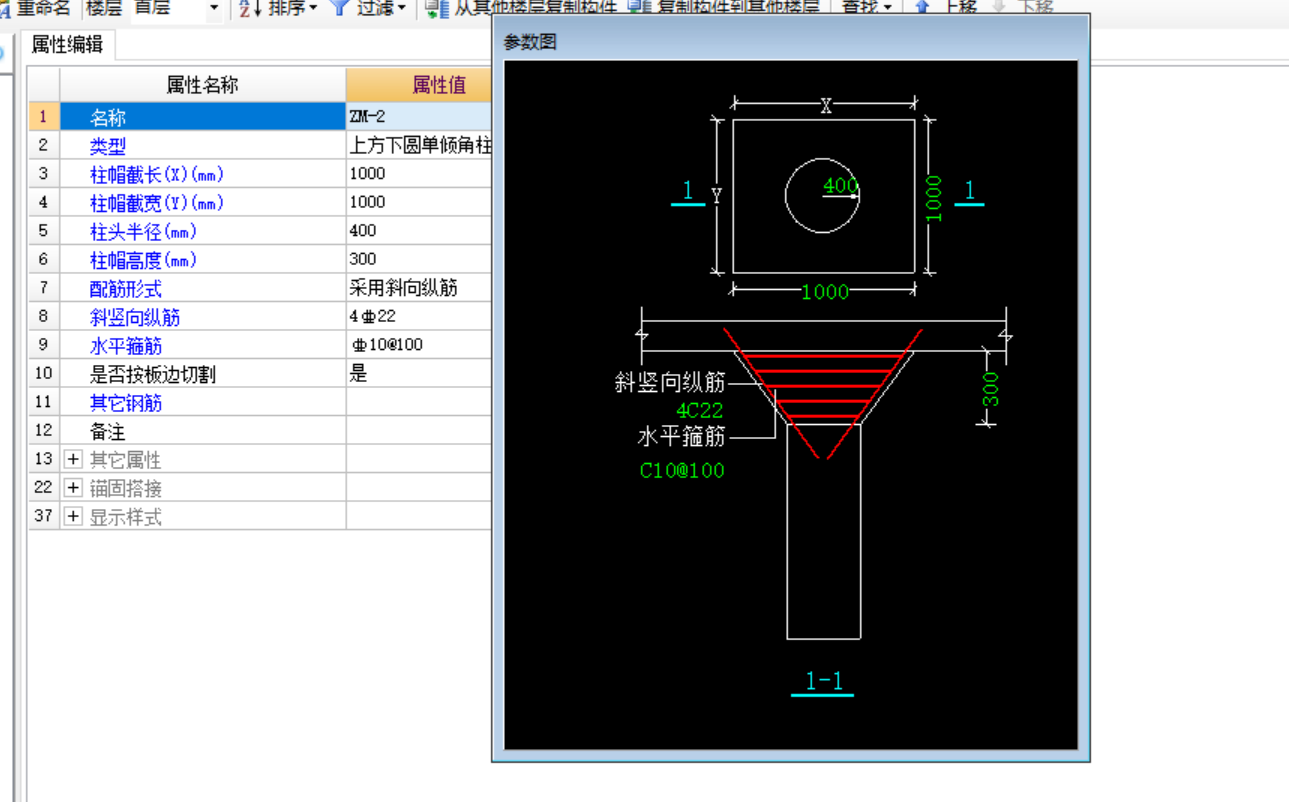This screenshot has height=802, width=1289.
Task: Click the 上方下圆单倾角柱 type value
Action: [420, 146]
